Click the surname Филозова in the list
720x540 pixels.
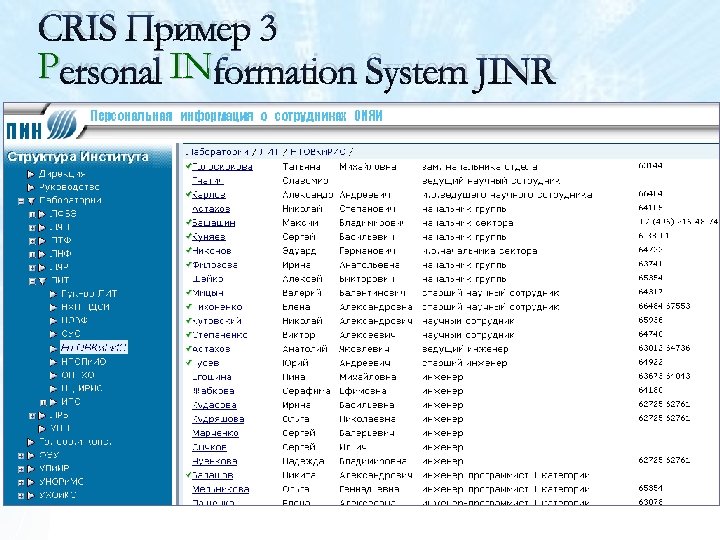pos(215,265)
